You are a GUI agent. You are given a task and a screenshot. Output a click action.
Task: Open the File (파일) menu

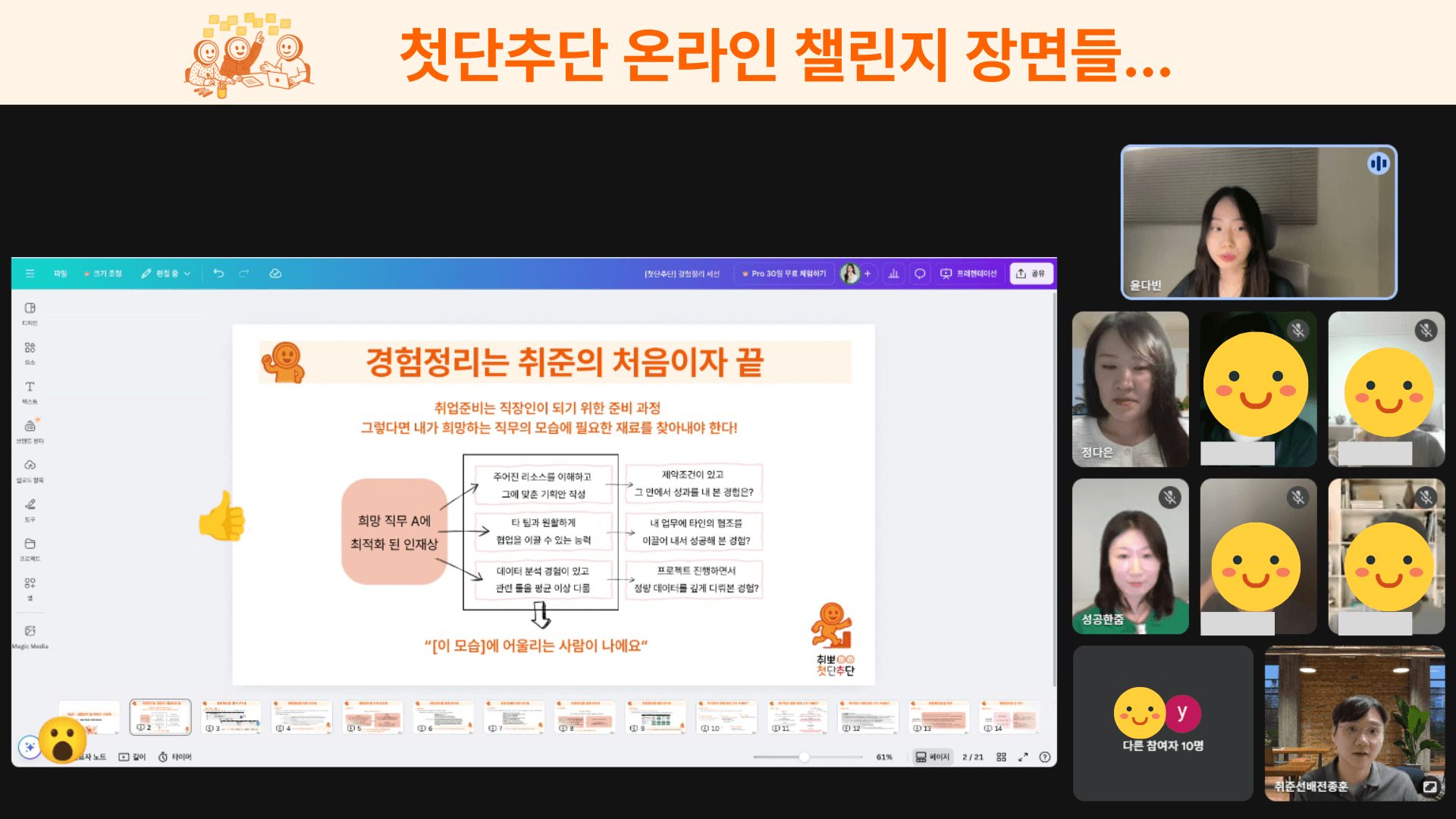point(60,274)
